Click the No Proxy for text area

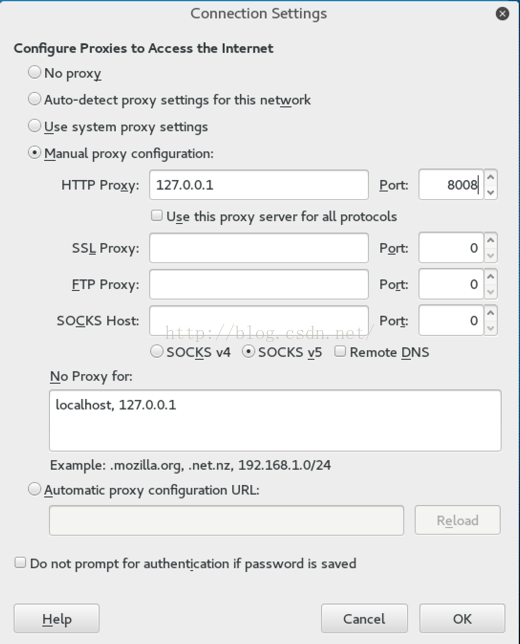click(x=275, y=421)
